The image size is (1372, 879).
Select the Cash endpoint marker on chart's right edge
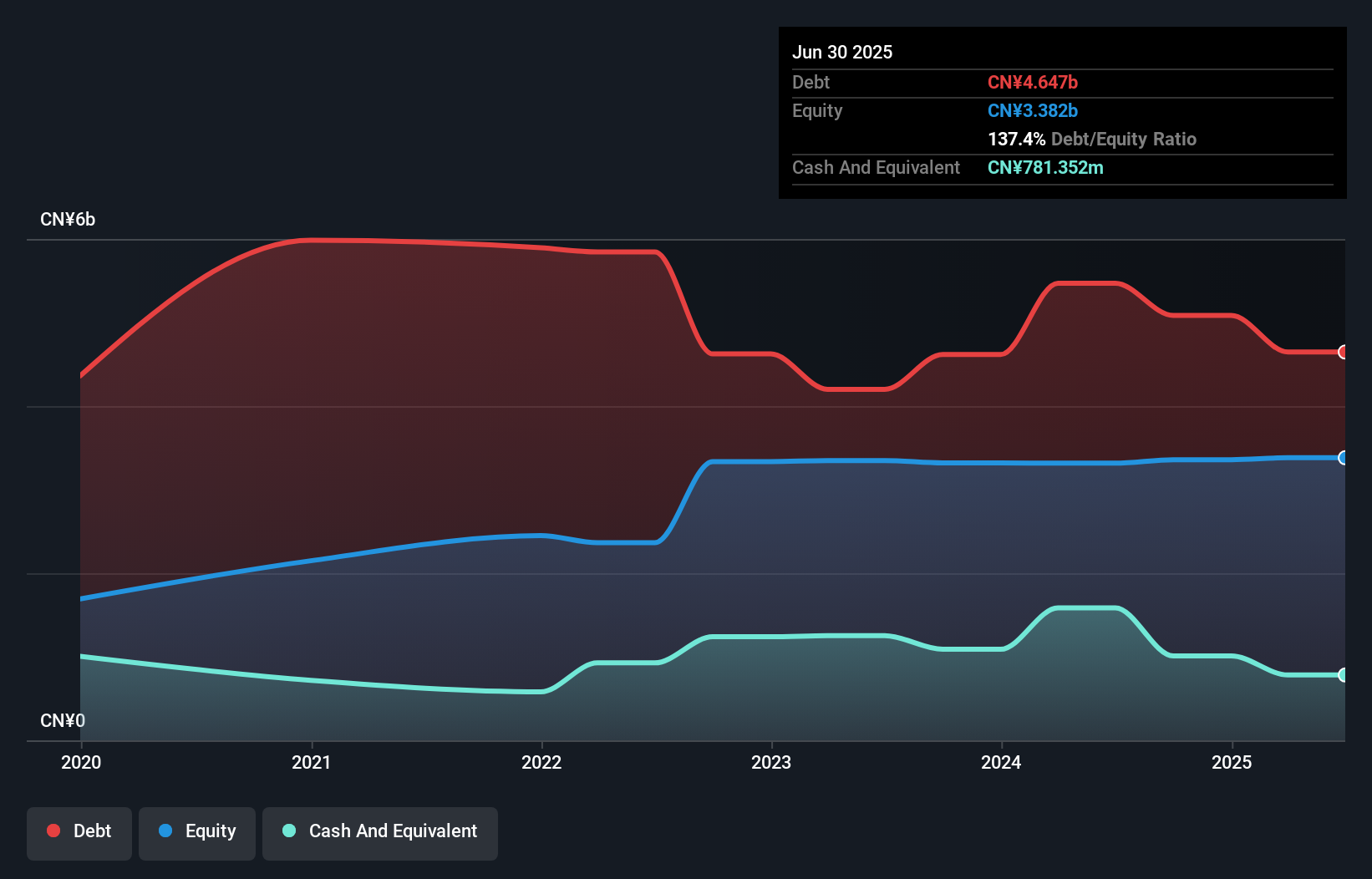[1342, 673]
